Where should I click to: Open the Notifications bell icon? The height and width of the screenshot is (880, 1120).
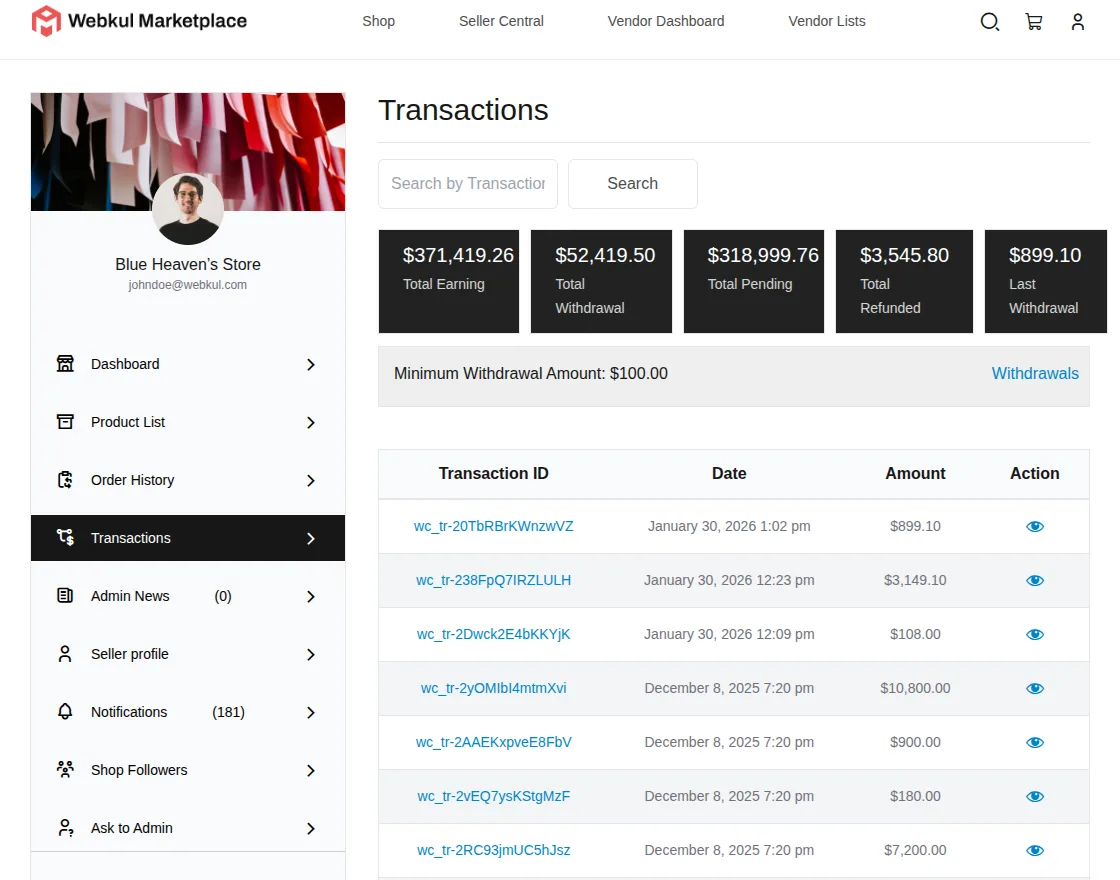click(66, 712)
